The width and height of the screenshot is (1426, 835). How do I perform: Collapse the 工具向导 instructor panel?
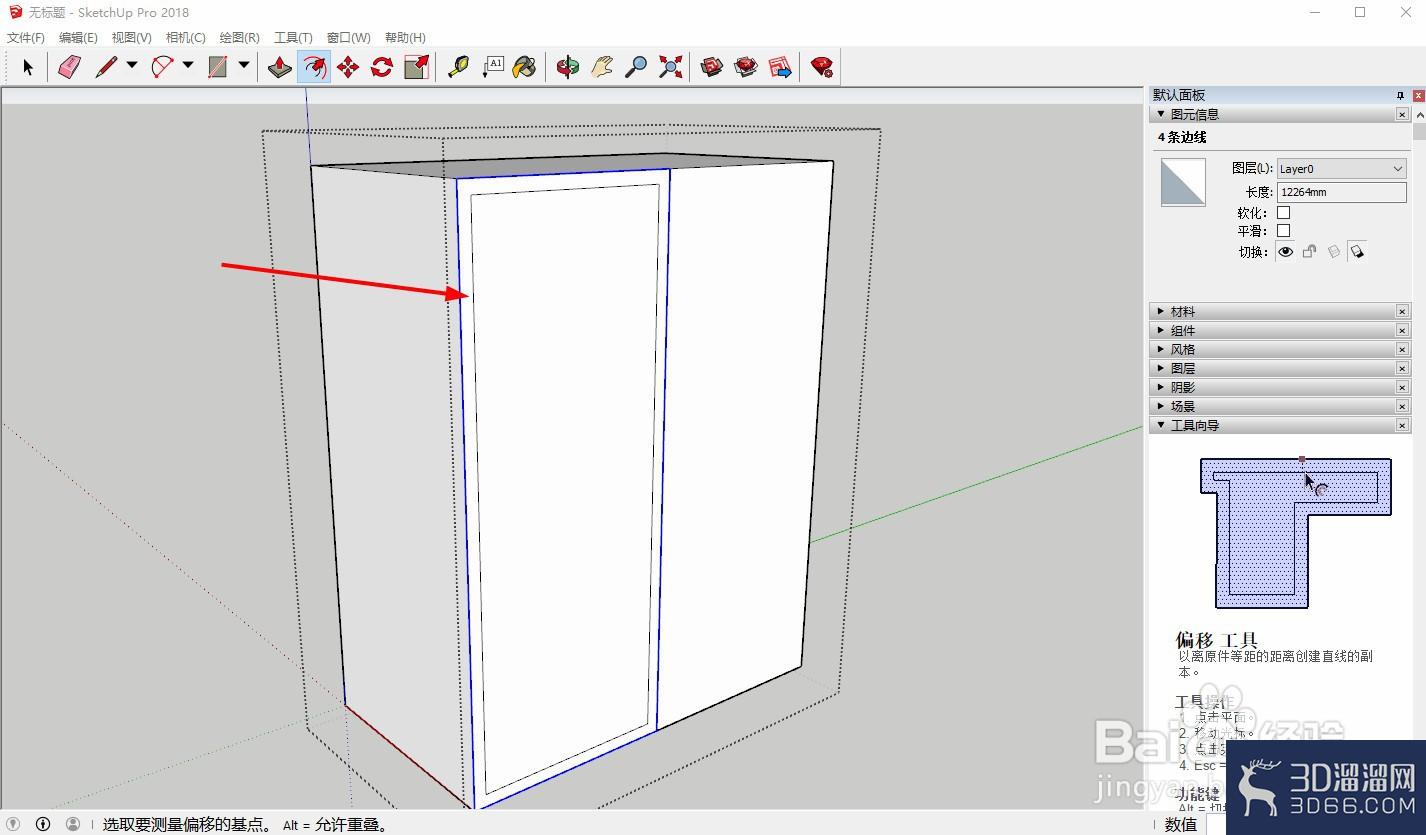(x=1161, y=425)
